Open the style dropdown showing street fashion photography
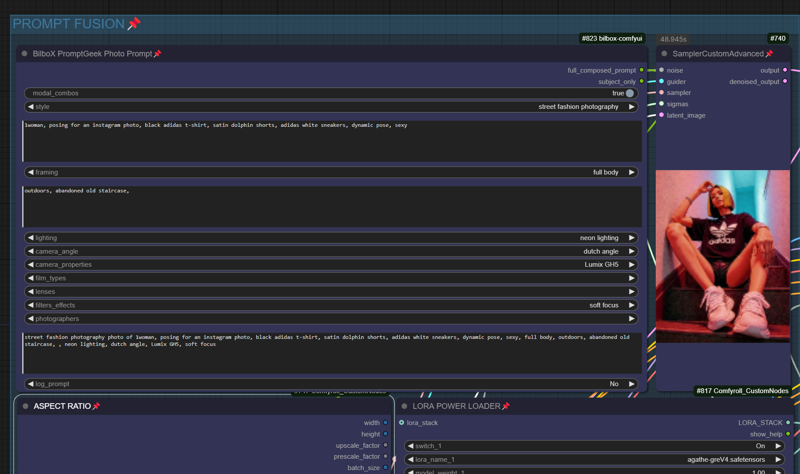The image size is (800, 474). [330, 107]
